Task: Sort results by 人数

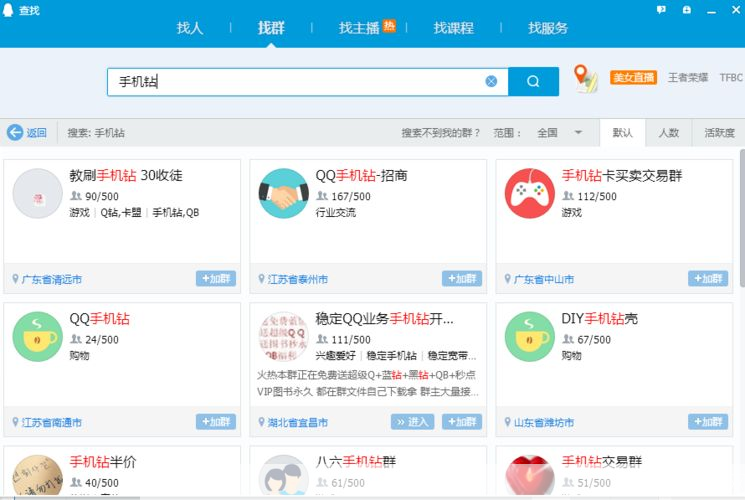Action: coord(668,132)
